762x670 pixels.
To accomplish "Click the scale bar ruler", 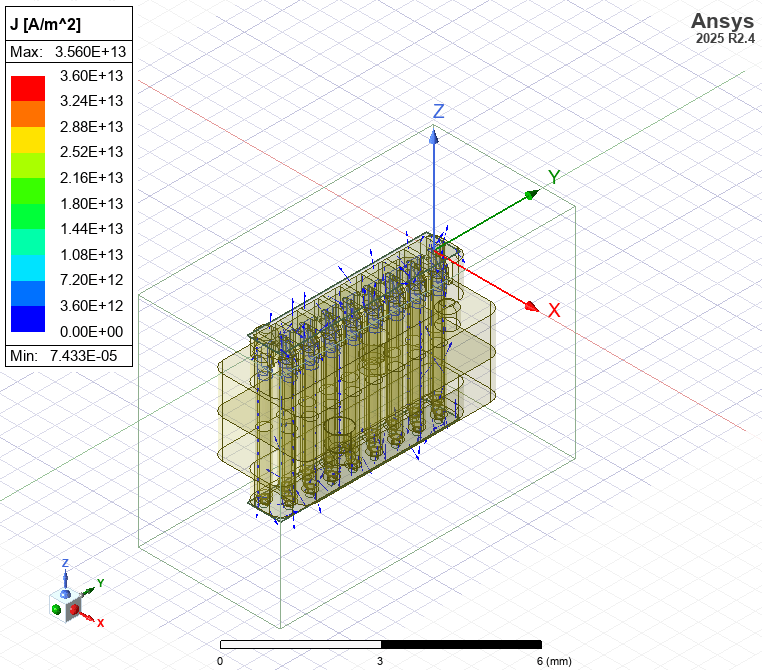I will (381, 644).
